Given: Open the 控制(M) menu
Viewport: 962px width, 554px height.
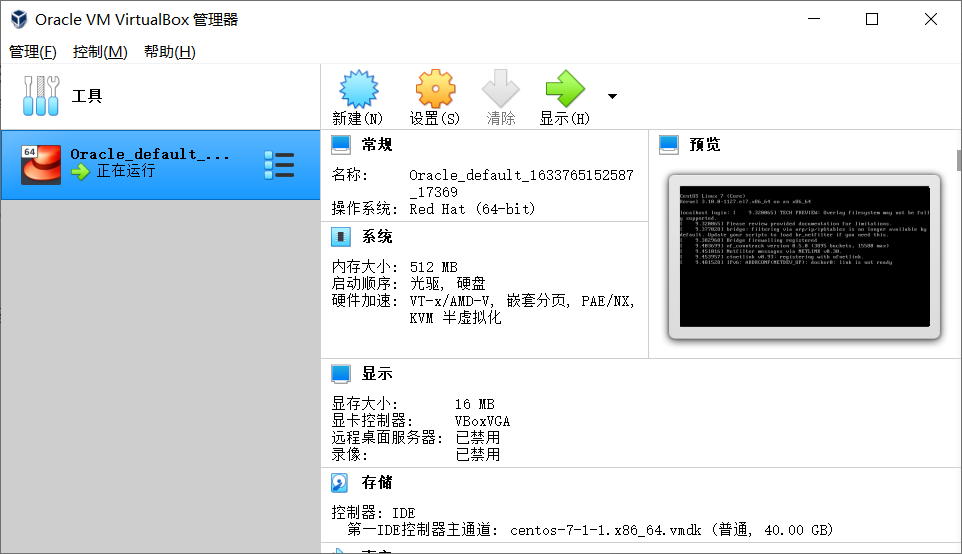Looking at the screenshot, I should [x=100, y=52].
